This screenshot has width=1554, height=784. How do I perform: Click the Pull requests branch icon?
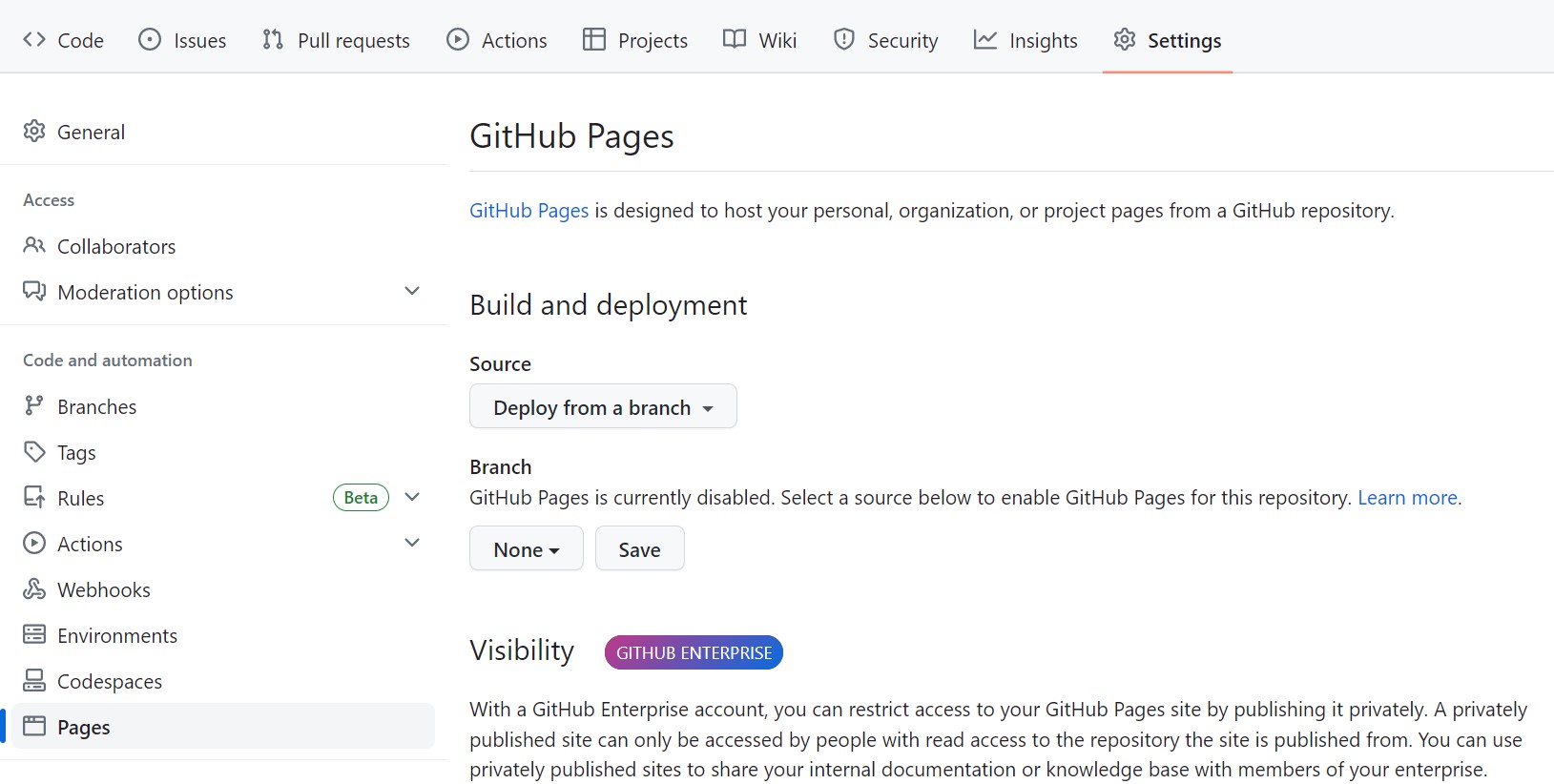pos(273,40)
